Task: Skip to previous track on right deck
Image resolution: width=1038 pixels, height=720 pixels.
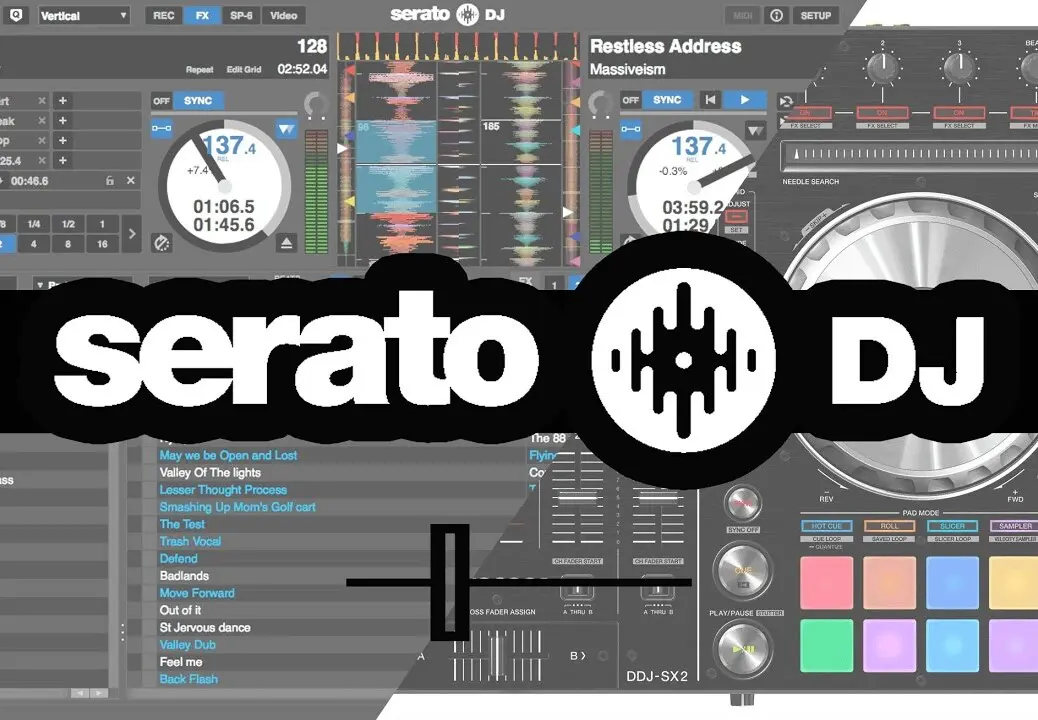Action: point(710,100)
